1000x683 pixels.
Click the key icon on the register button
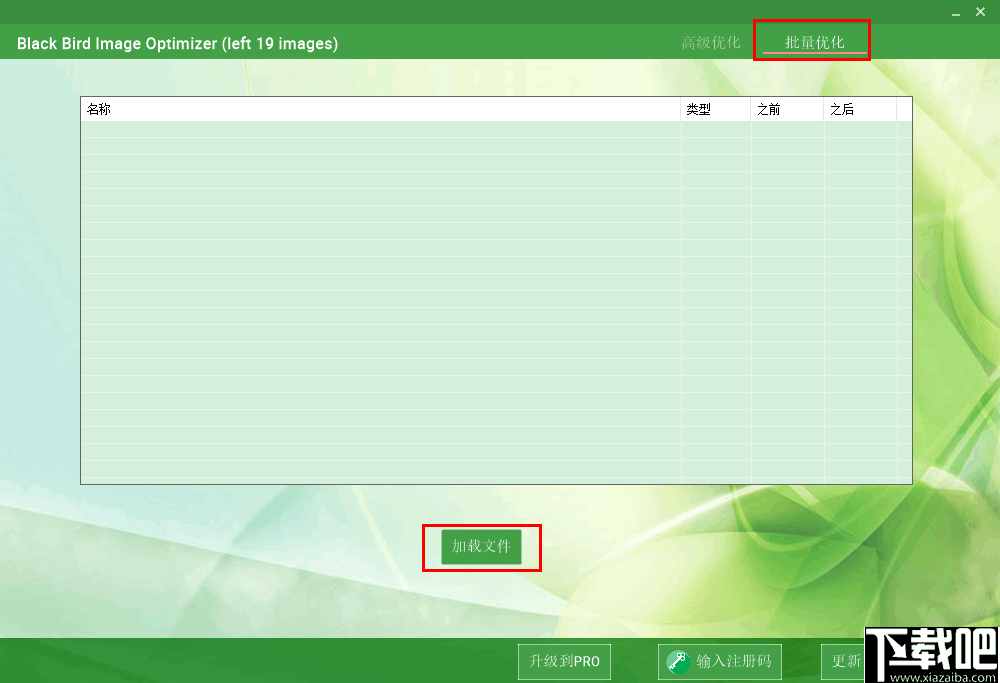point(676,661)
